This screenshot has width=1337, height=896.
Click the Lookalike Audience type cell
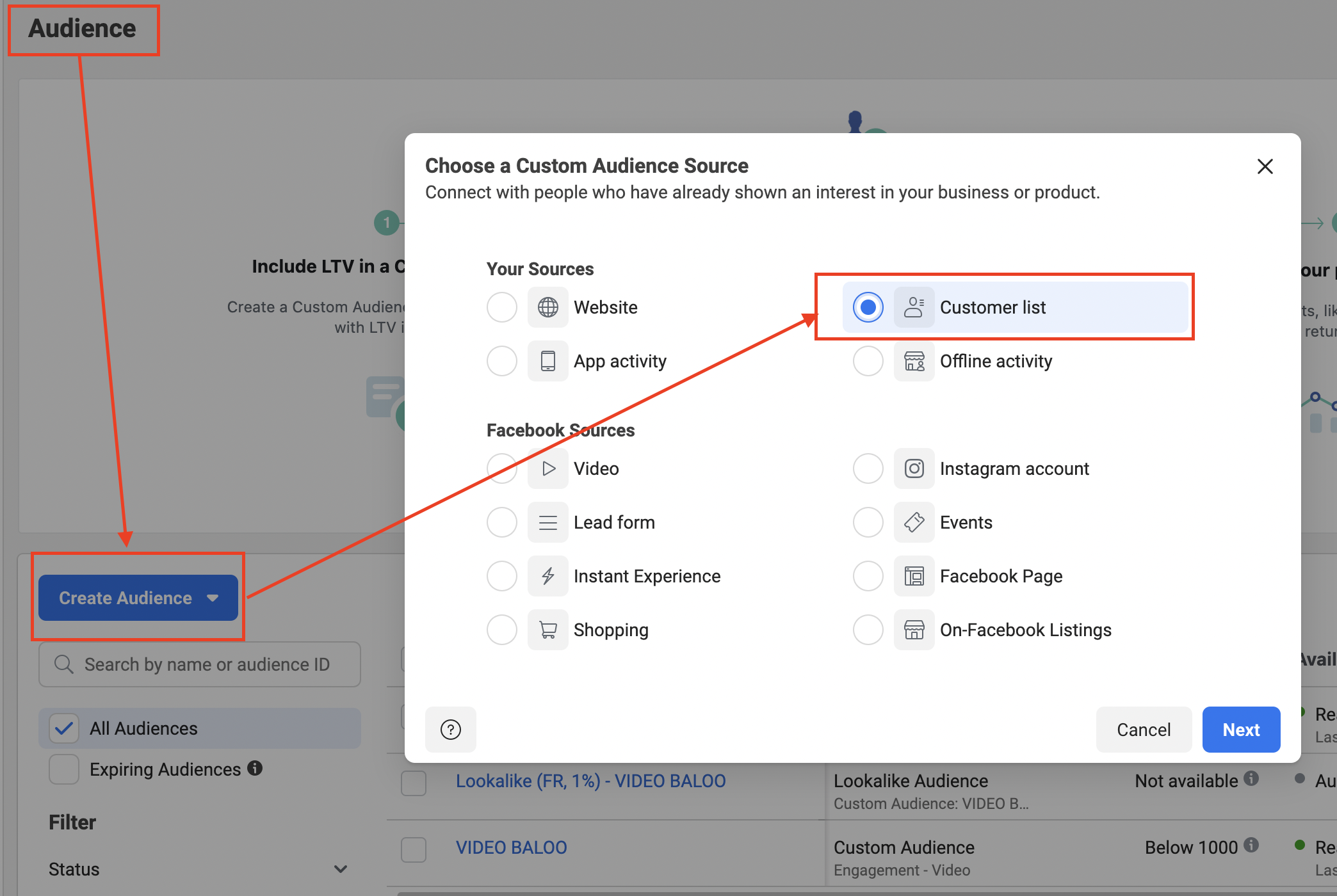click(911, 781)
